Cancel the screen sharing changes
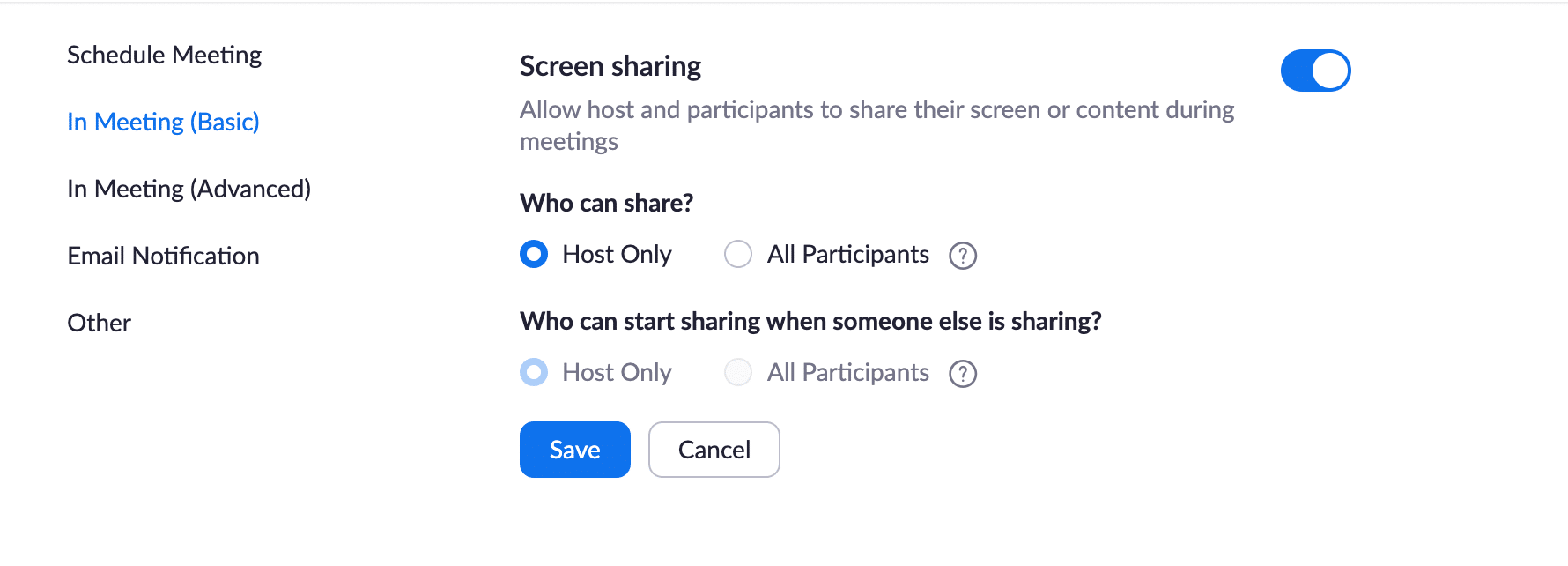This screenshot has height=566, width=1568. click(714, 450)
